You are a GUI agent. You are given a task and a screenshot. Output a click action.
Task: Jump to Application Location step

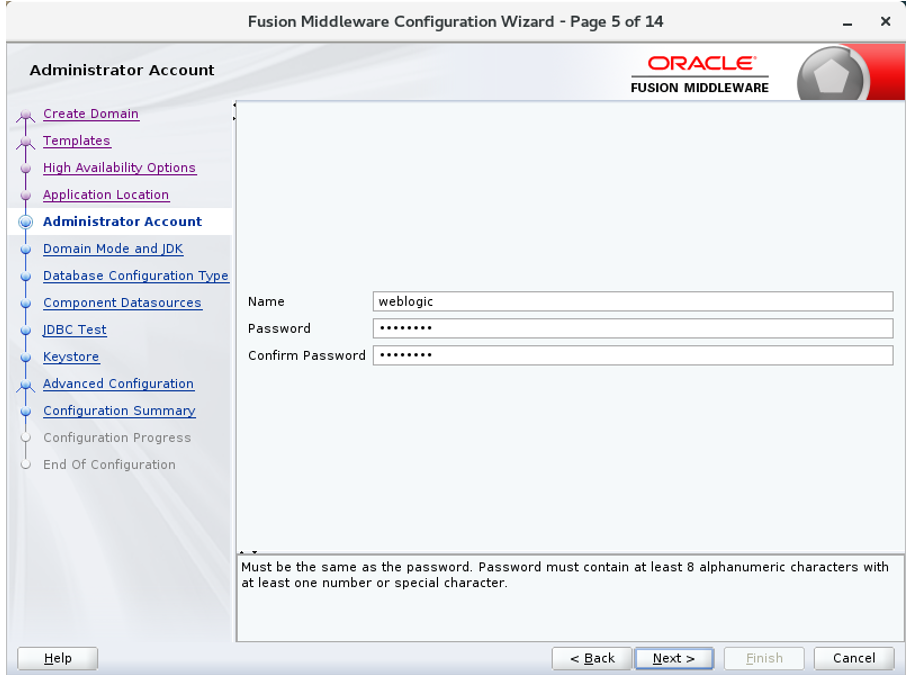[106, 195]
